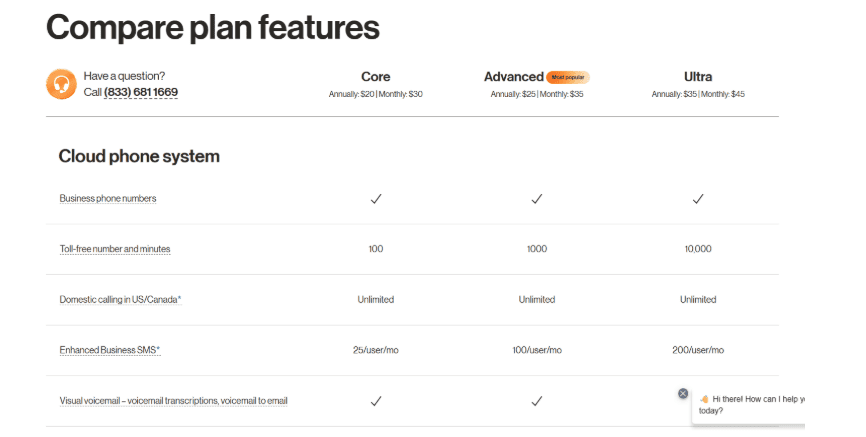This screenshot has height=437, width=866.
Task: Click the 100/user/mo SMS value
Action: tap(537, 350)
